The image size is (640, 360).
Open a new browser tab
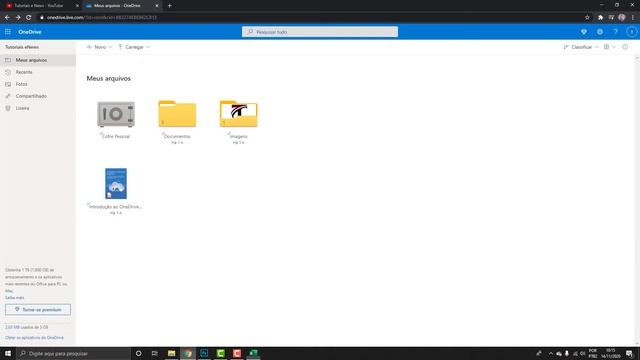click(169, 6)
